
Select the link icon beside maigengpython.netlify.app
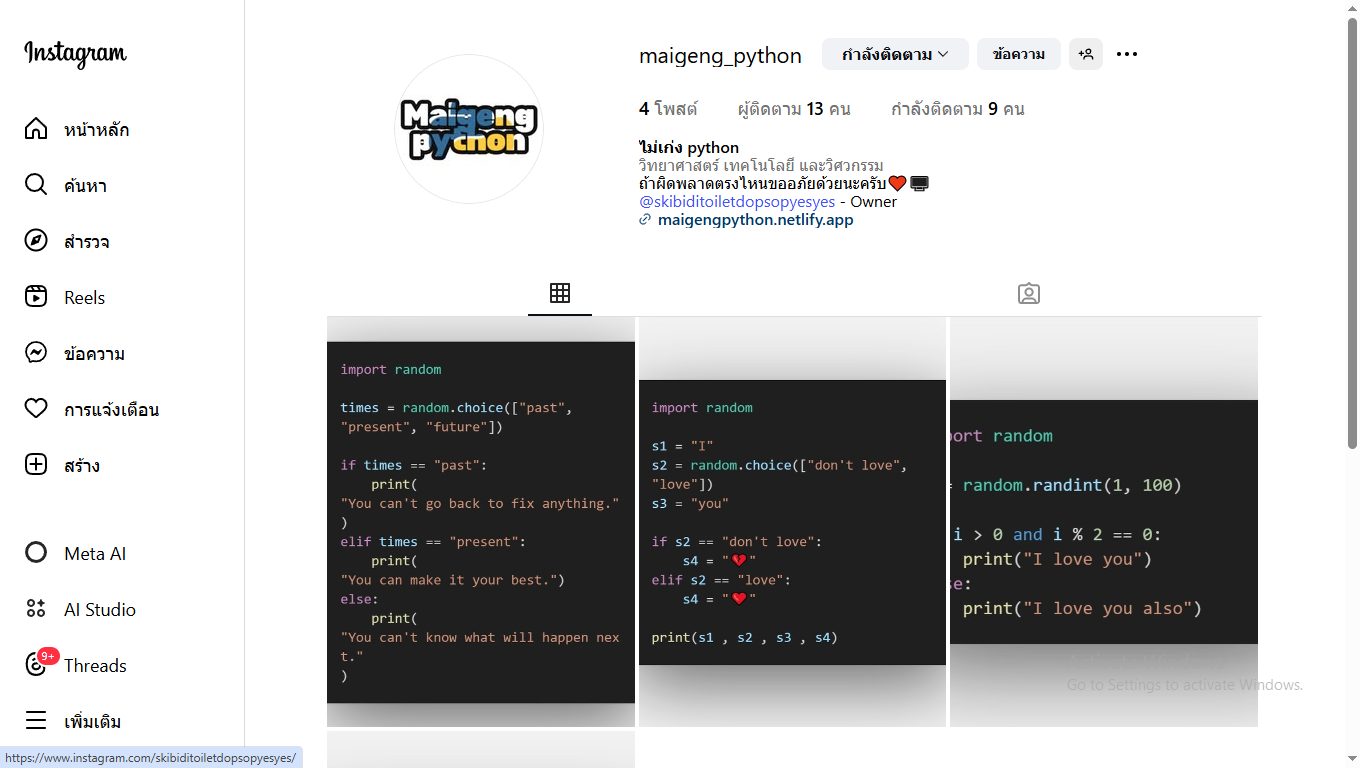[x=645, y=220]
